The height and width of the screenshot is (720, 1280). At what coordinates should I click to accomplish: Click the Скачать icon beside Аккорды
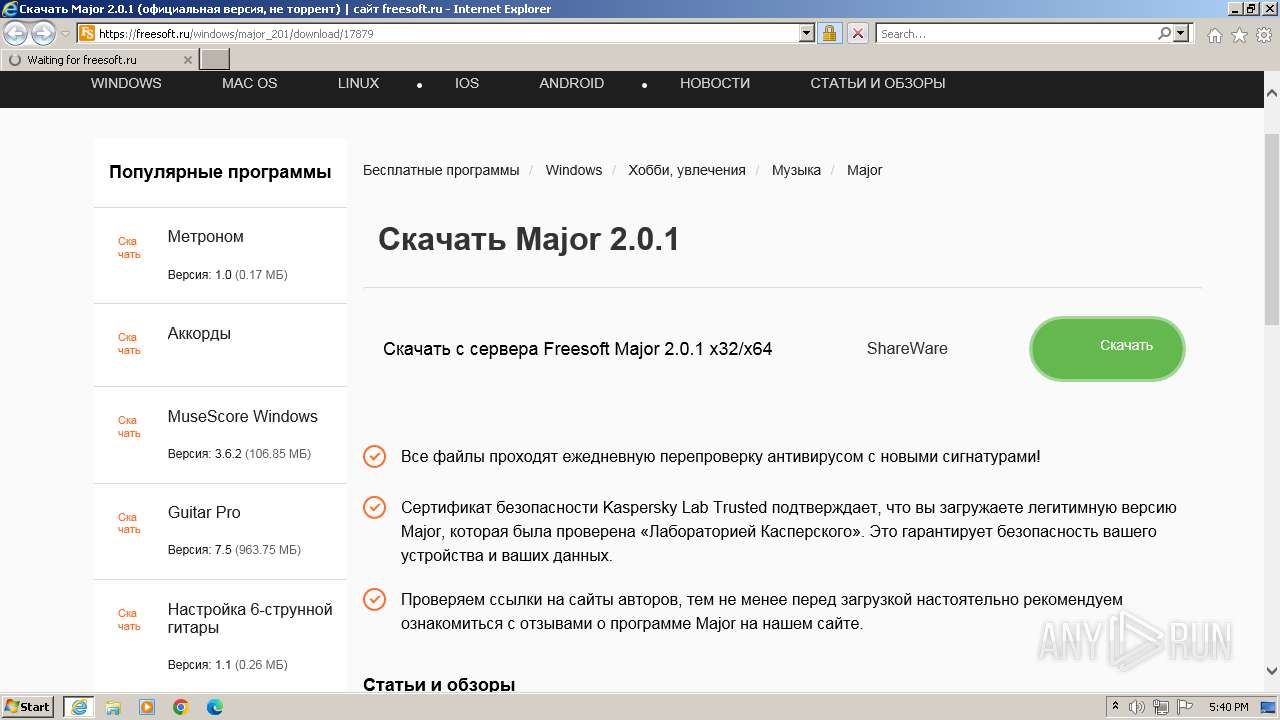point(129,344)
